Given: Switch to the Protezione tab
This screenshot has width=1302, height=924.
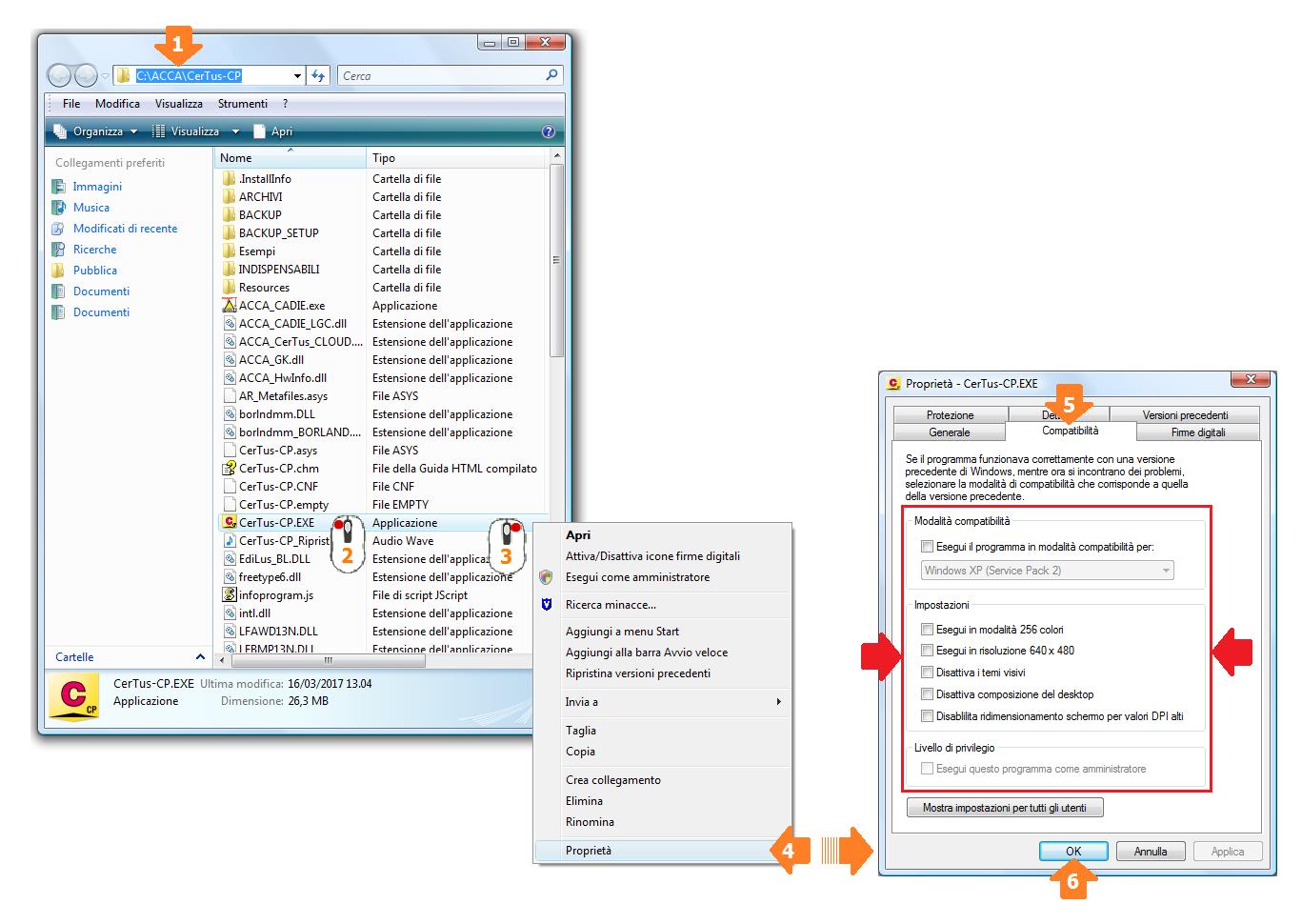Looking at the screenshot, I should click(950, 415).
